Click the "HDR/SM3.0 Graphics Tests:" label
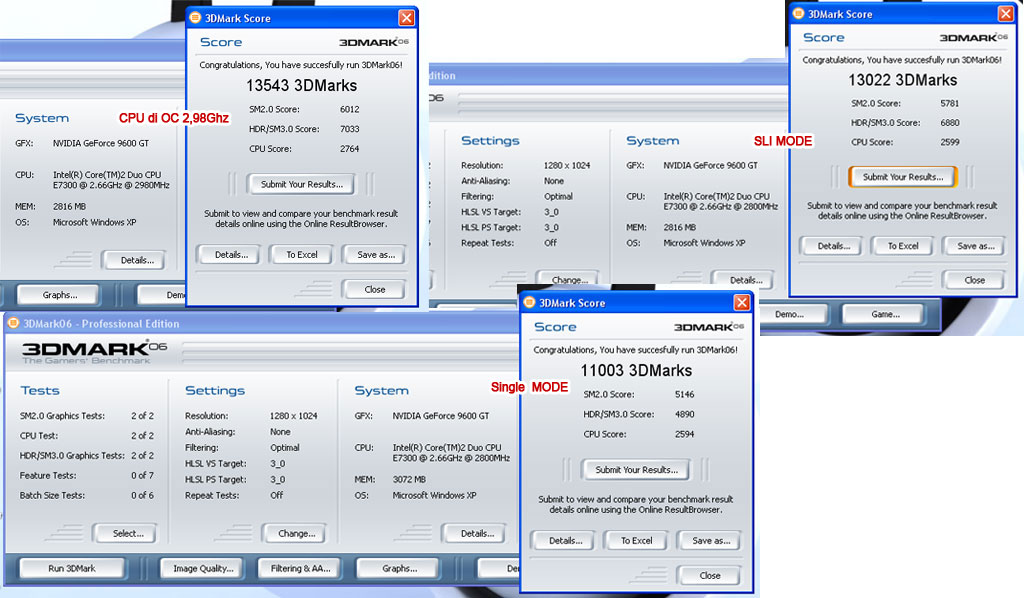Image resolution: width=1024 pixels, height=598 pixels. [x=72, y=456]
